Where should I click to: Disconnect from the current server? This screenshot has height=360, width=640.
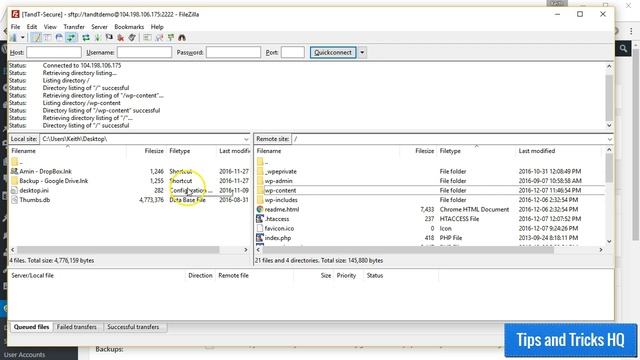pos(120,38)
